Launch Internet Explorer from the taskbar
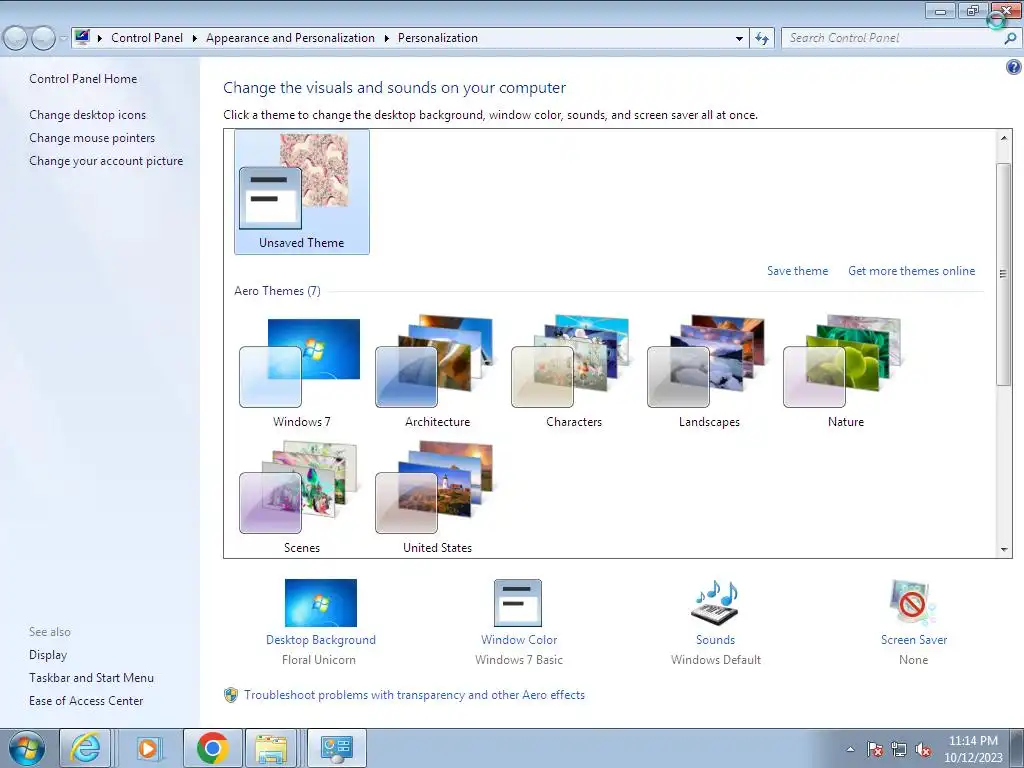 (x=86, y=748)
